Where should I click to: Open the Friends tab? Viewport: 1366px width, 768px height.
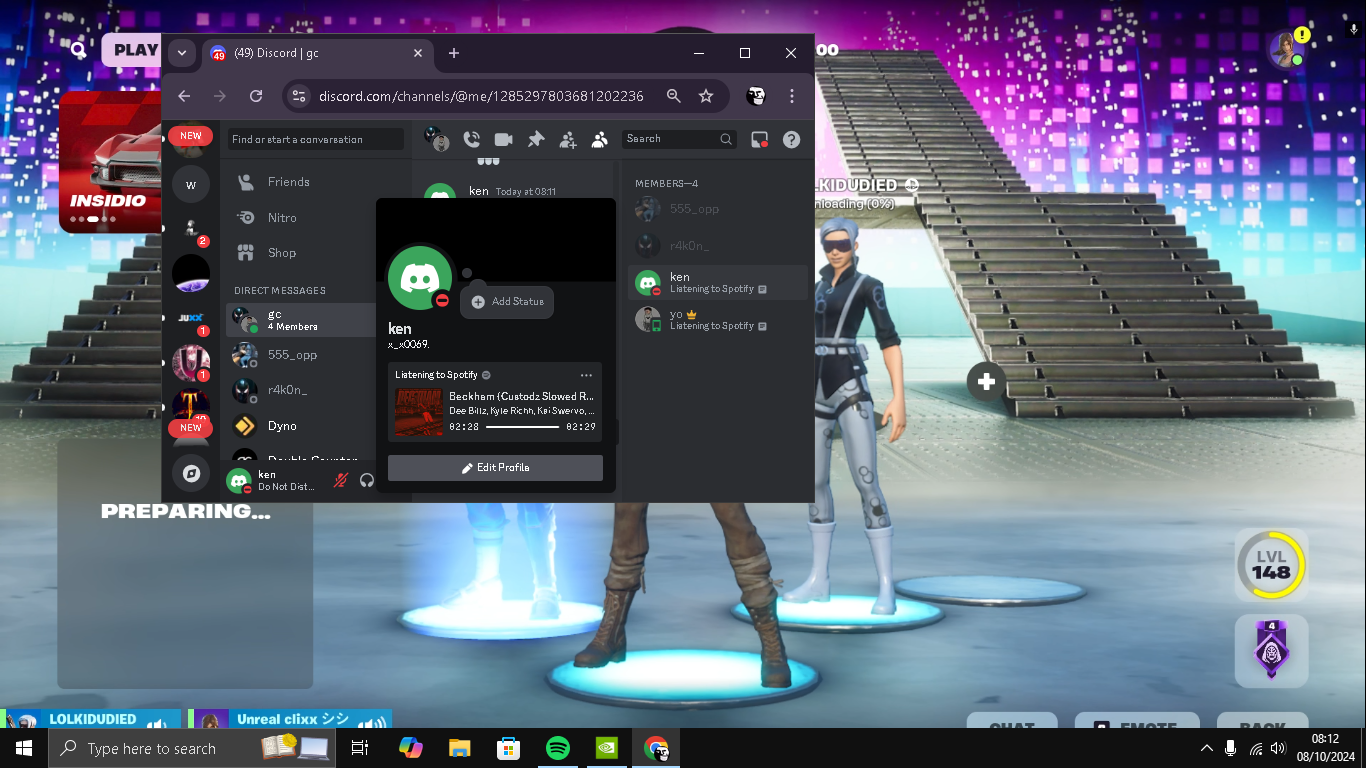point(288,182)
